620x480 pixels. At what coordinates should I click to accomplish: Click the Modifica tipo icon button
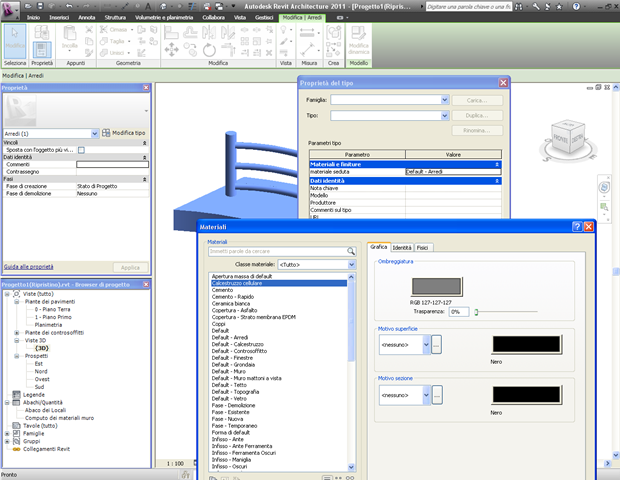click(x=106, y=132)
